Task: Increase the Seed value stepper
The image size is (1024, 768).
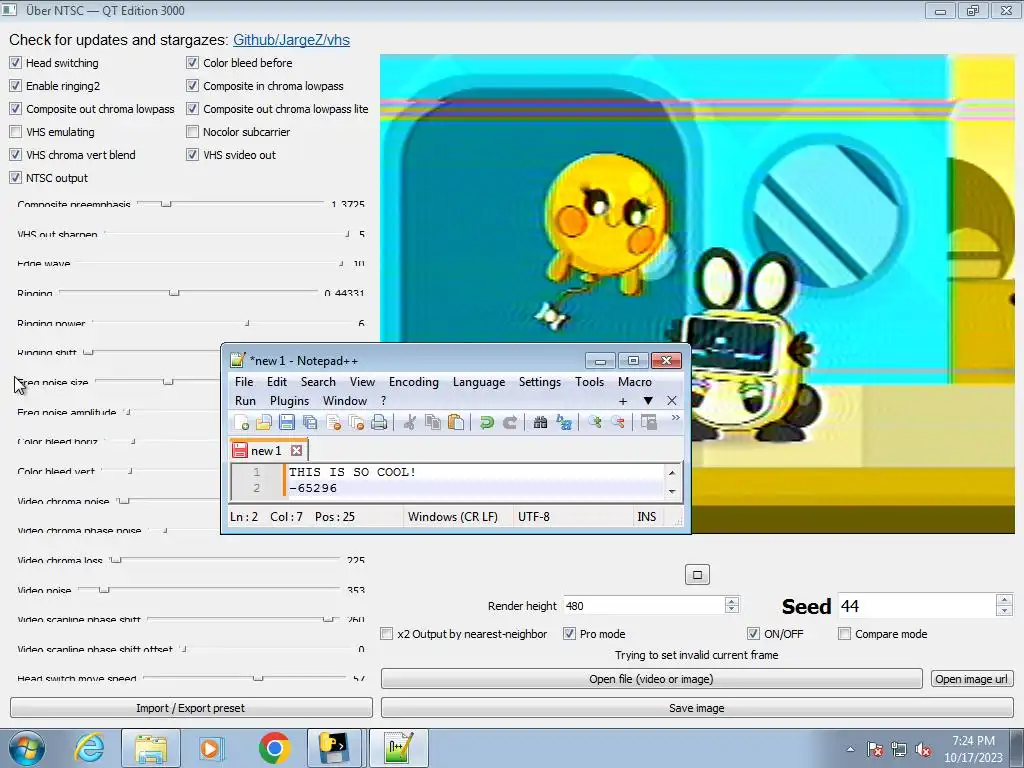Action: pos(1004,600)
